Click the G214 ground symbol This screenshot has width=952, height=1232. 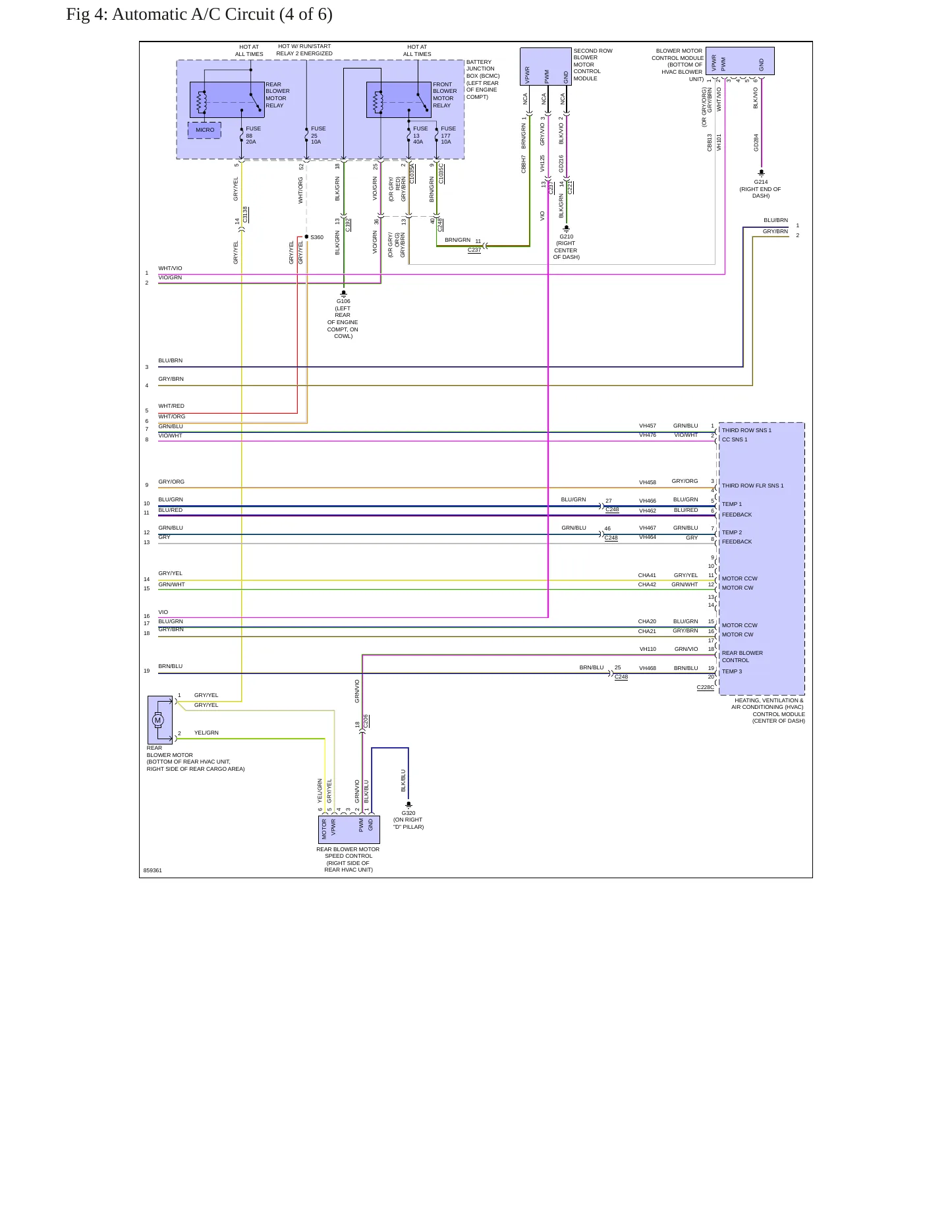click(x=762, y=173)
